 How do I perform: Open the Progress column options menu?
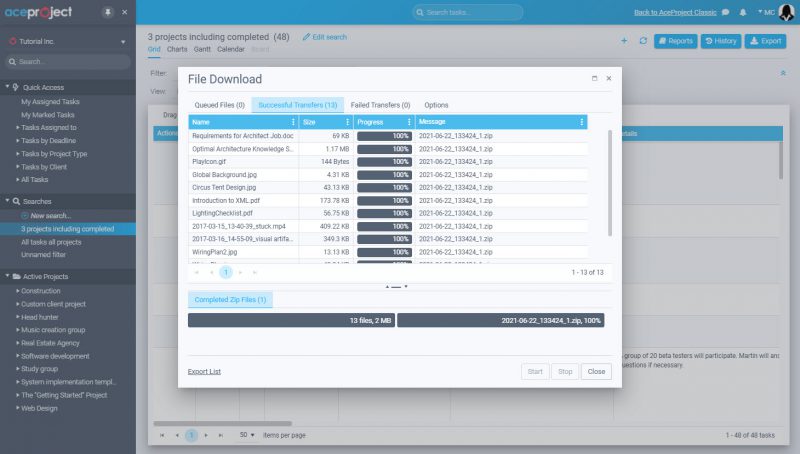click(409, 122)
